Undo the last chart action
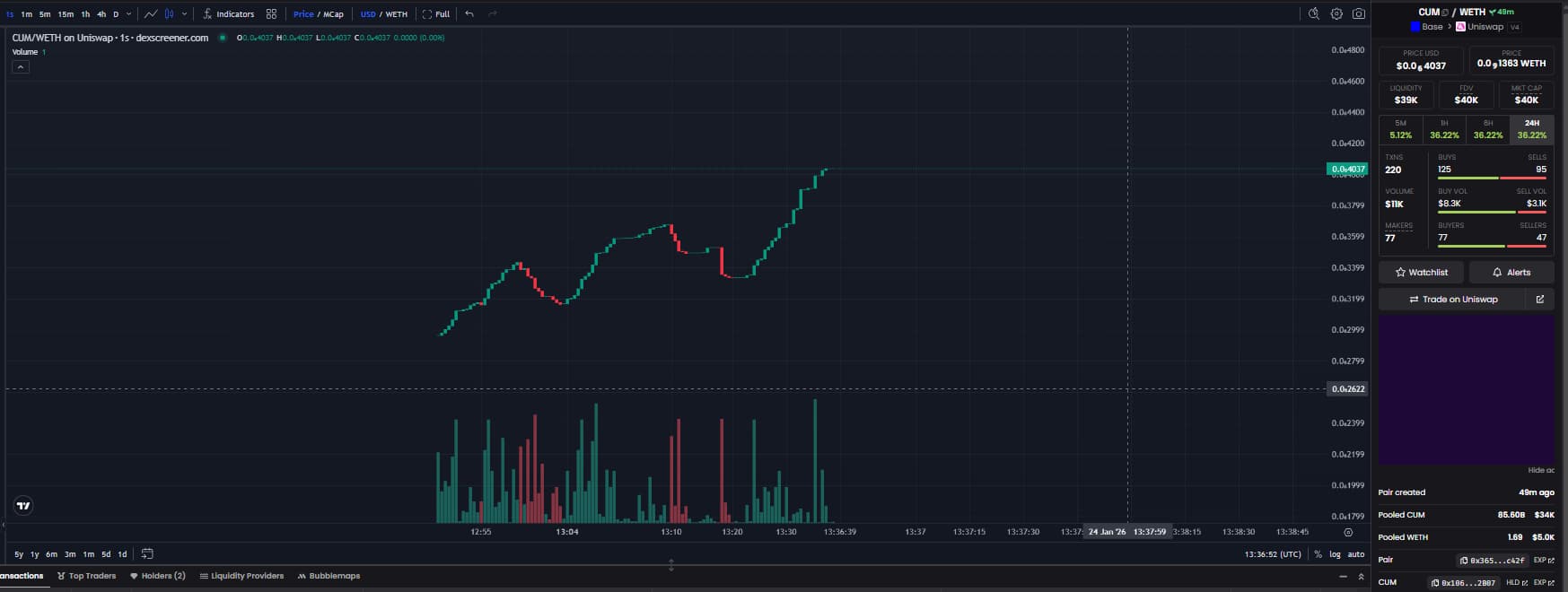This screenshot has width=1568, height=592. pos(469,14)
